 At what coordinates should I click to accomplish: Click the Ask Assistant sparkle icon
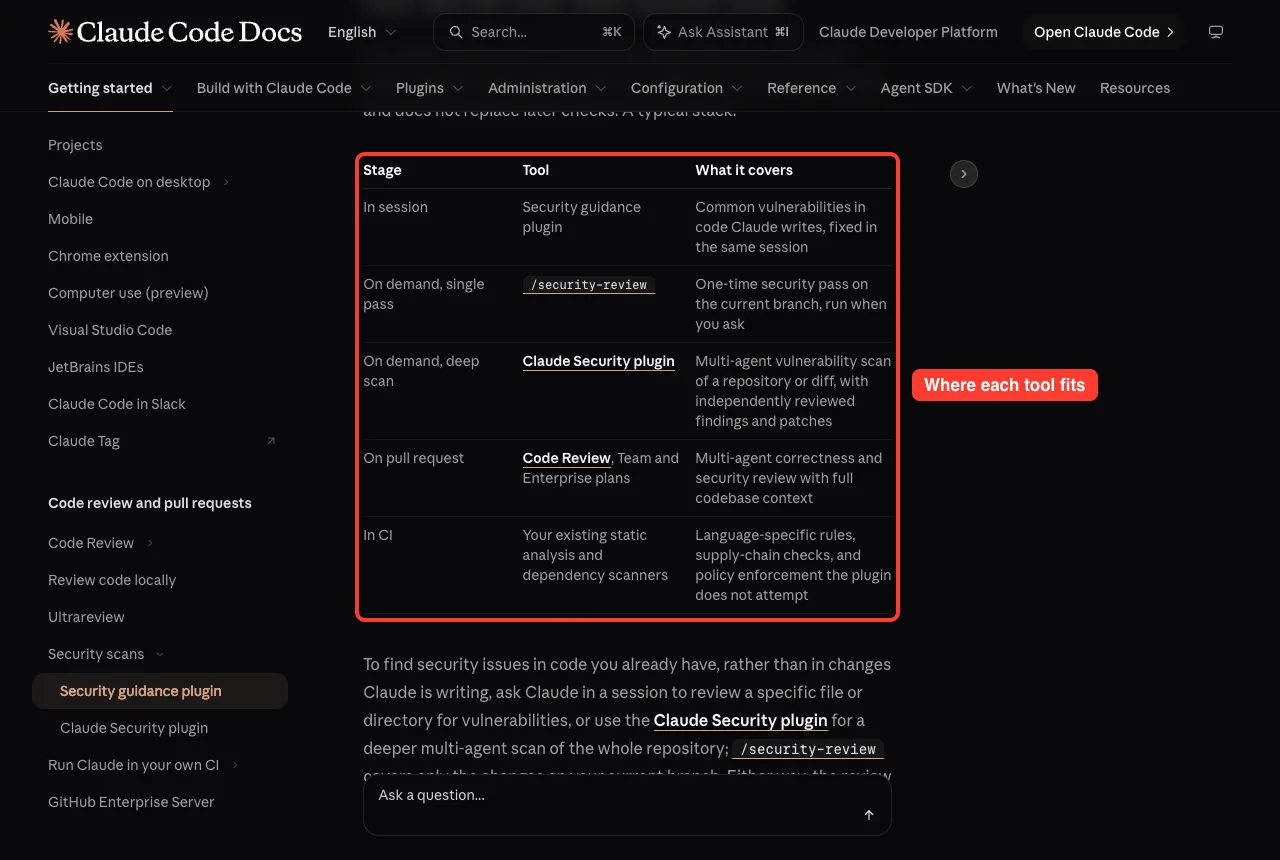(x=664, y=32)
